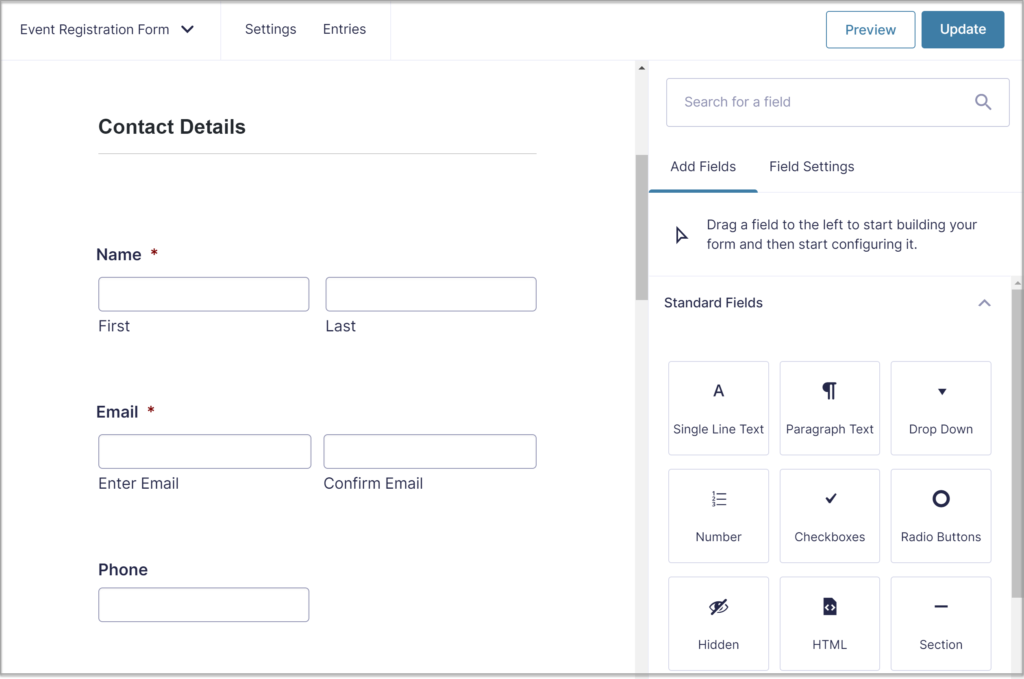Image resolution: width=1024 pixels, height=679 pixels.
Task: Add a Drop Down field
Action: (x=940, y=408)
